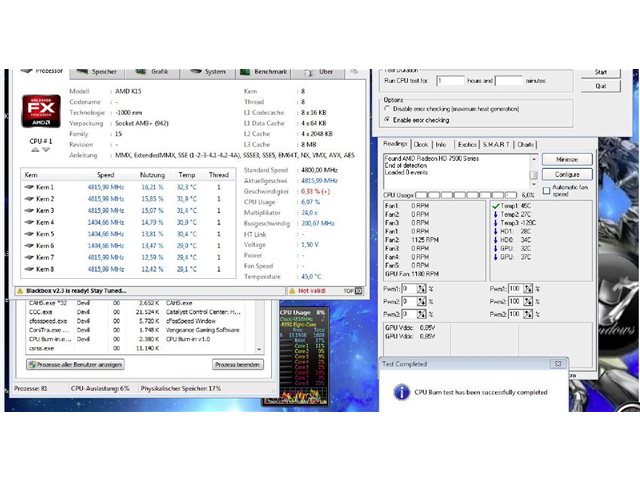Click the small icon right of Über tab
This screenshot has width=640, height=480.
tap(354, 72)
